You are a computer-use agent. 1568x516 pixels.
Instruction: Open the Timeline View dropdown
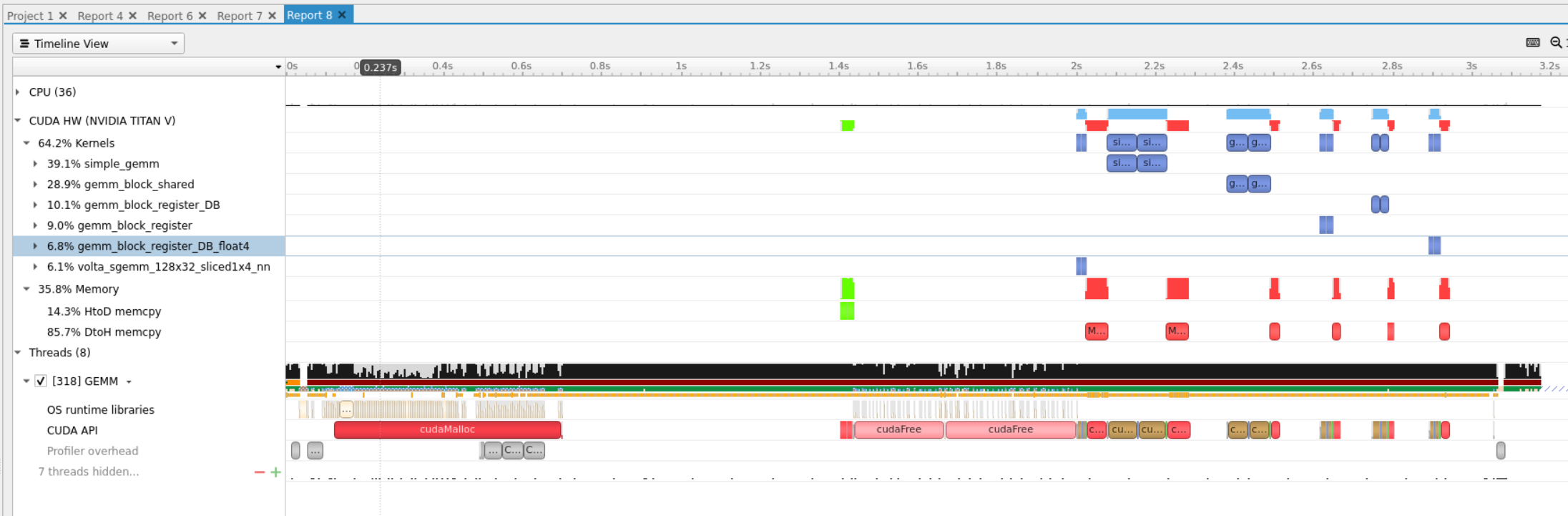tap(98, 44)
